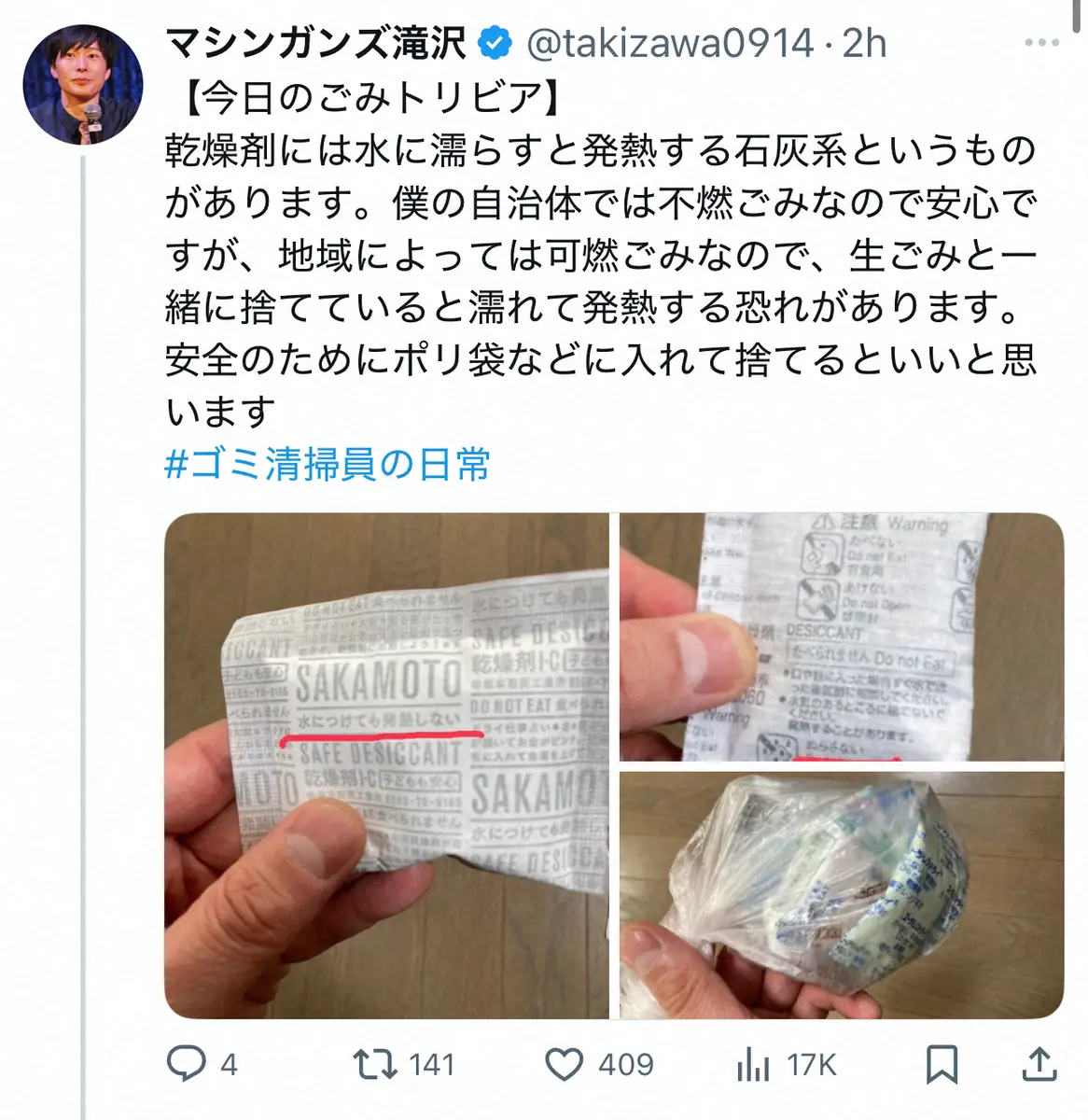The image size is (1088, 1120).
Task: Visit the @takizawa0914 handle
Action: pyautogui.click(x=670, y=44)
